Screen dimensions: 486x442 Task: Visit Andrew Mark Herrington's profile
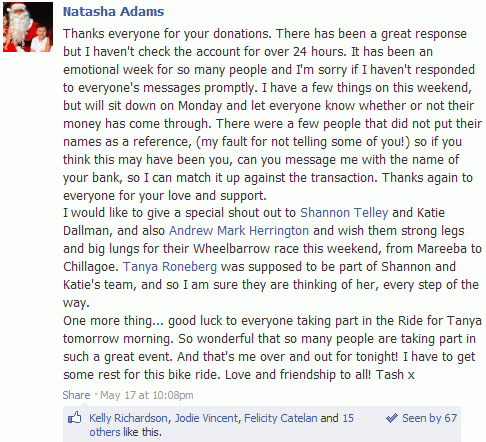point(239,231)
